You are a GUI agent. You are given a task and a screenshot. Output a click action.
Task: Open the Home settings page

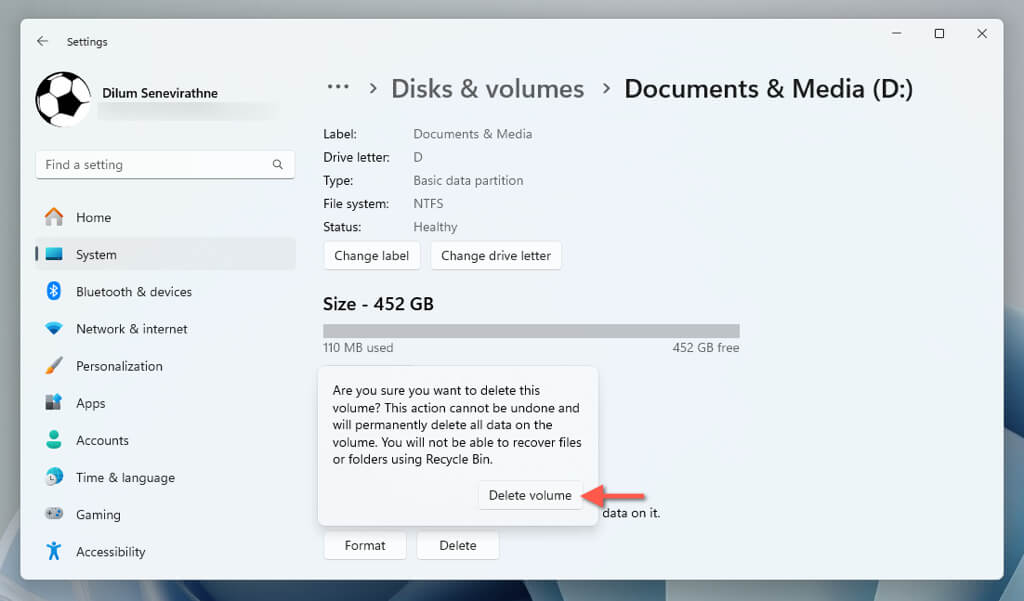[93, 217]
